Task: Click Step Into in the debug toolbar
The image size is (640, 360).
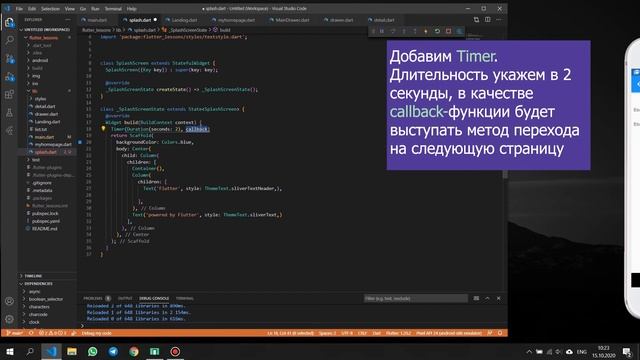Action: point(404,31)
